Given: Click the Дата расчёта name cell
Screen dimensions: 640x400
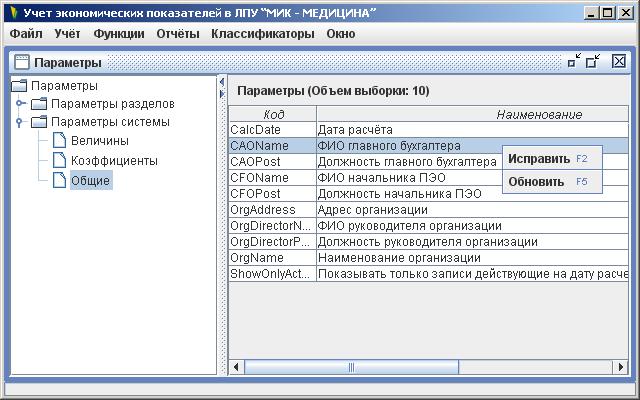Looking at the screenshot, I should pos(473,130).
